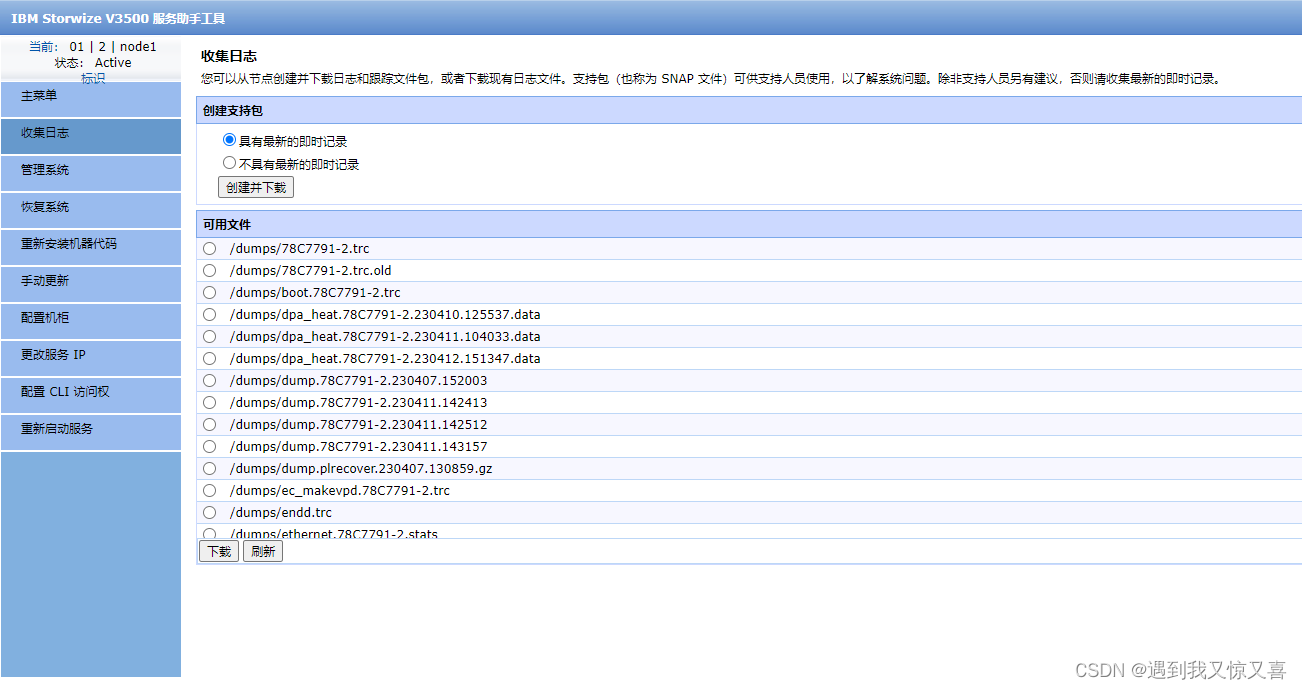The height and width of the screenshot is (689, 1302).
Task: Click the 下载 button
Action: click(x=219, y=551)
